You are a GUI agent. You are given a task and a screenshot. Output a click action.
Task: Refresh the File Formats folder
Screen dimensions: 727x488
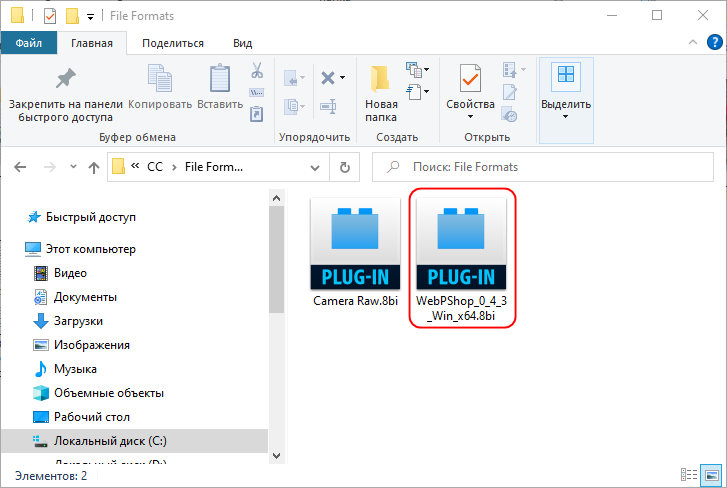[344, 167]
